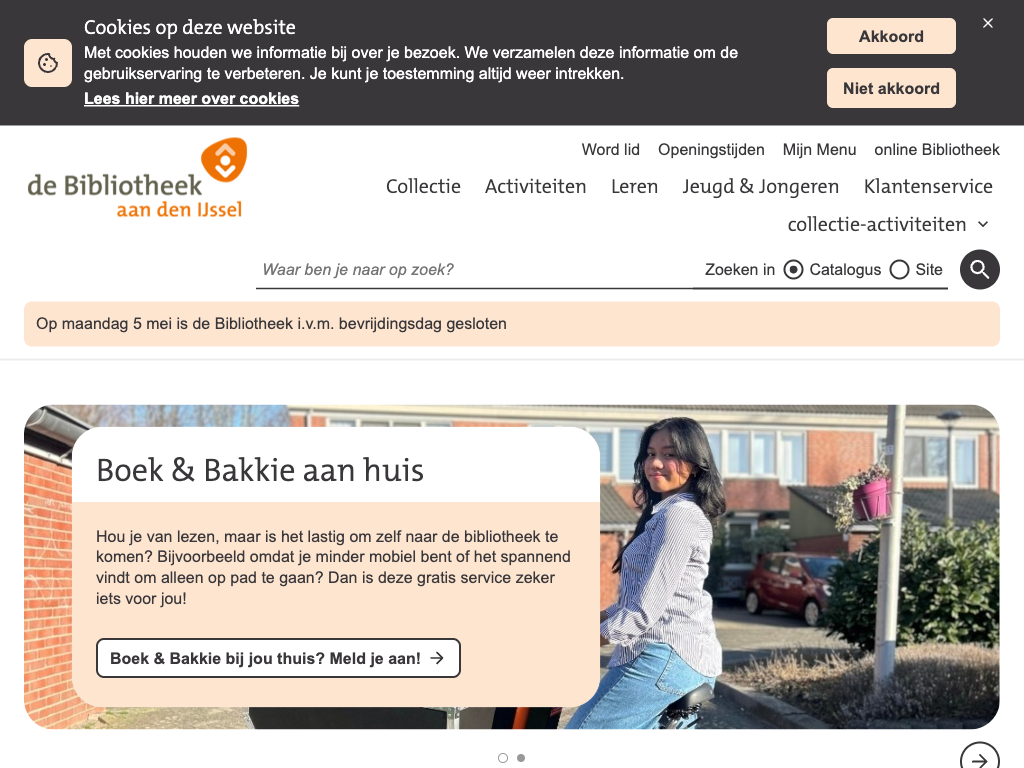Open the Word lid link
Screen dimensions: 1024x768
(611, 150)
